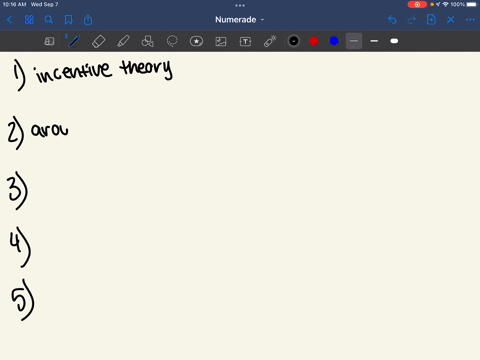
Task: Select the medium stroke width
Action: pyautogui.click(x=374, y=41)
